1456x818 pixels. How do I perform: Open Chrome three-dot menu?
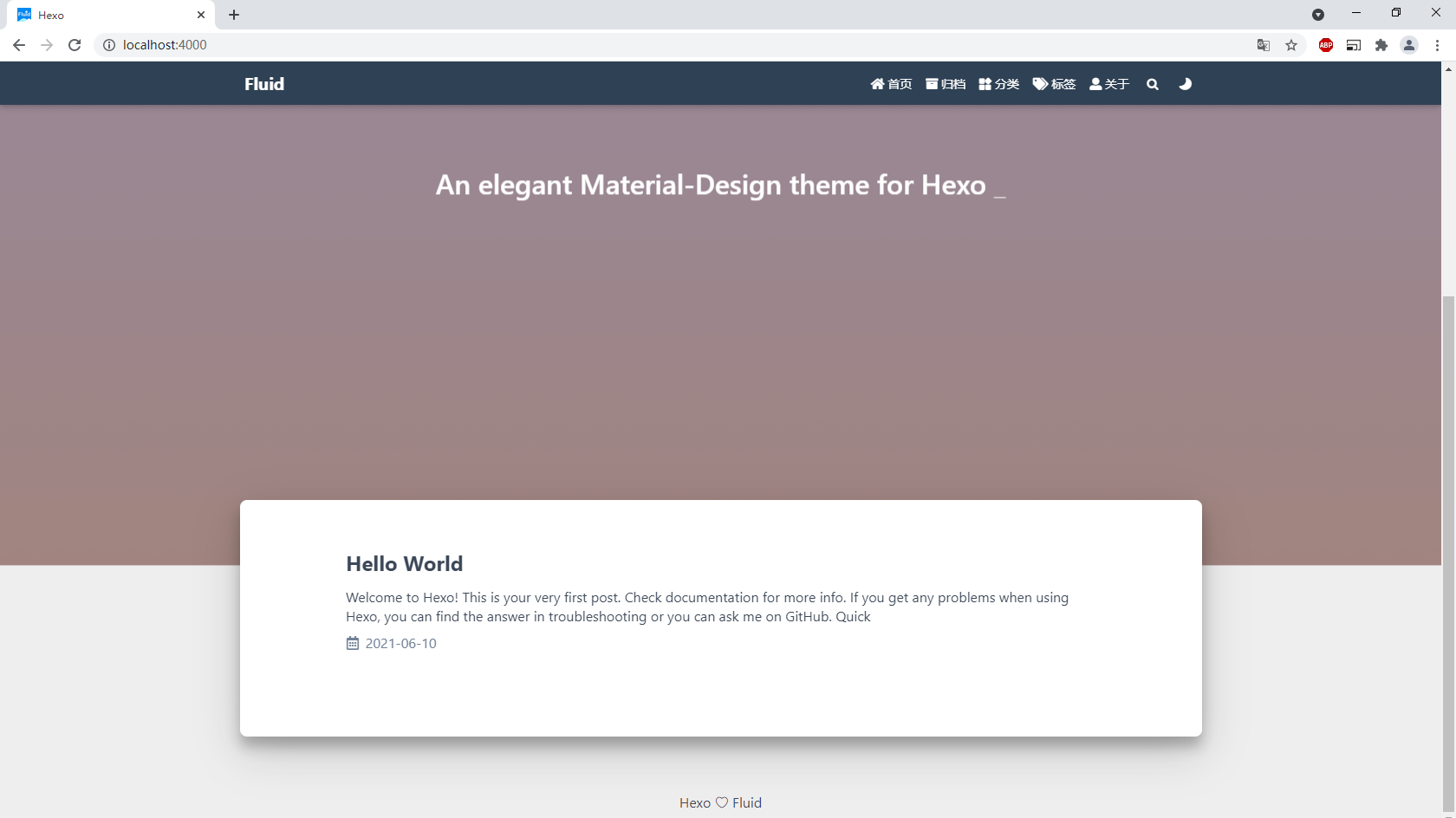1437,45
